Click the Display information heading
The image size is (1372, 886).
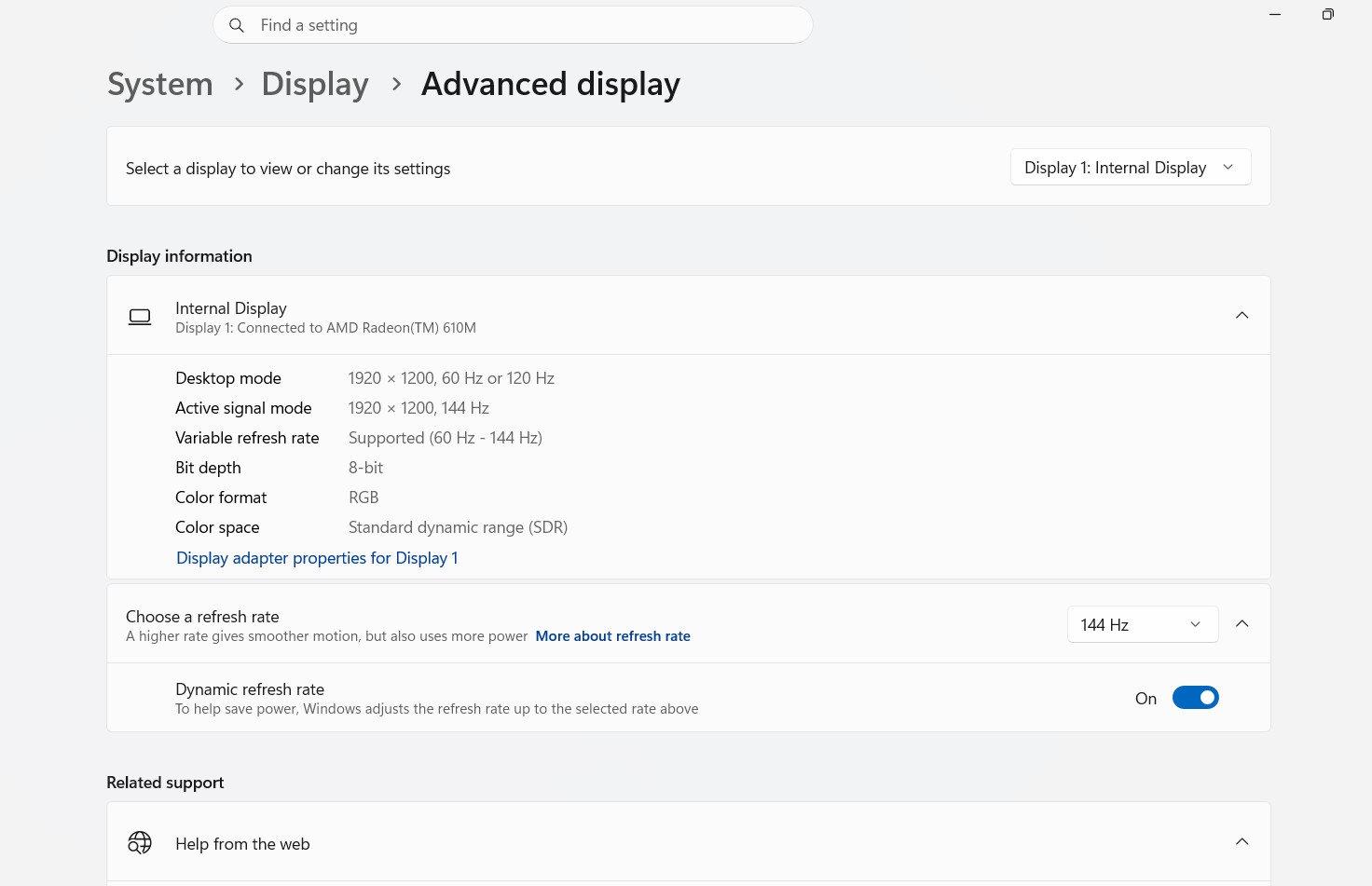pyautogui.click(x=179, y=256)
